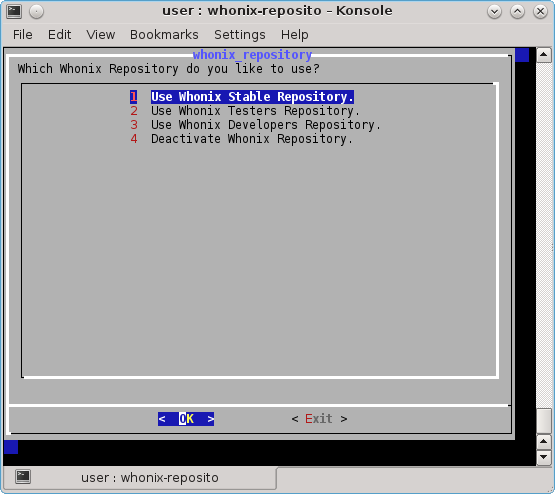
Task: Open the Settings menu
Action: (240, 35)
